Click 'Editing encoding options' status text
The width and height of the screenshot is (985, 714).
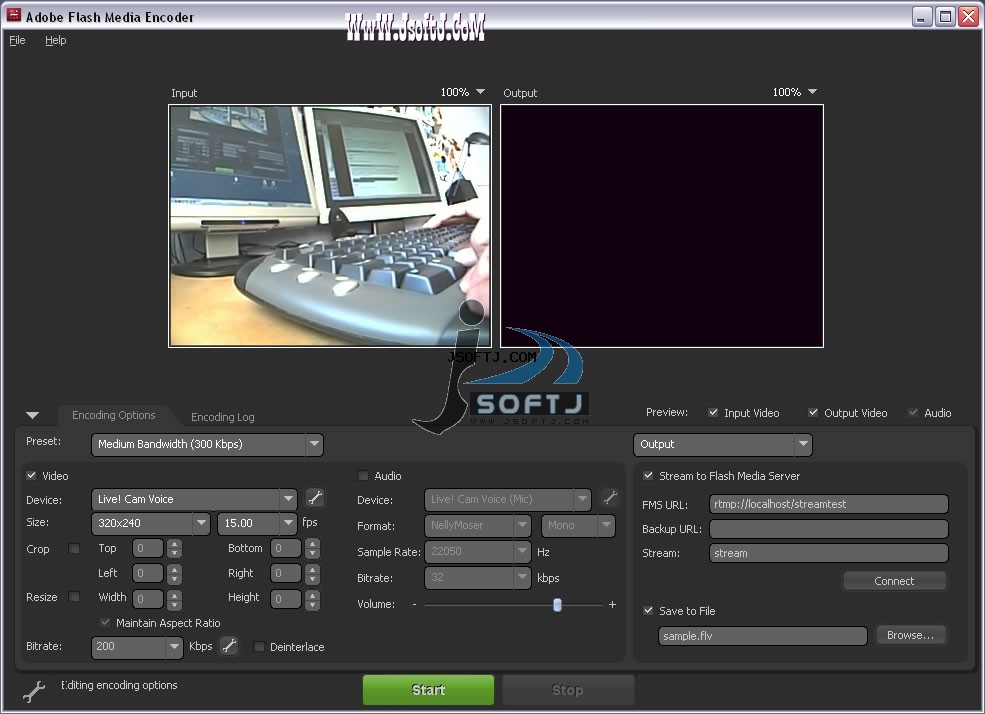coord(119,685)
